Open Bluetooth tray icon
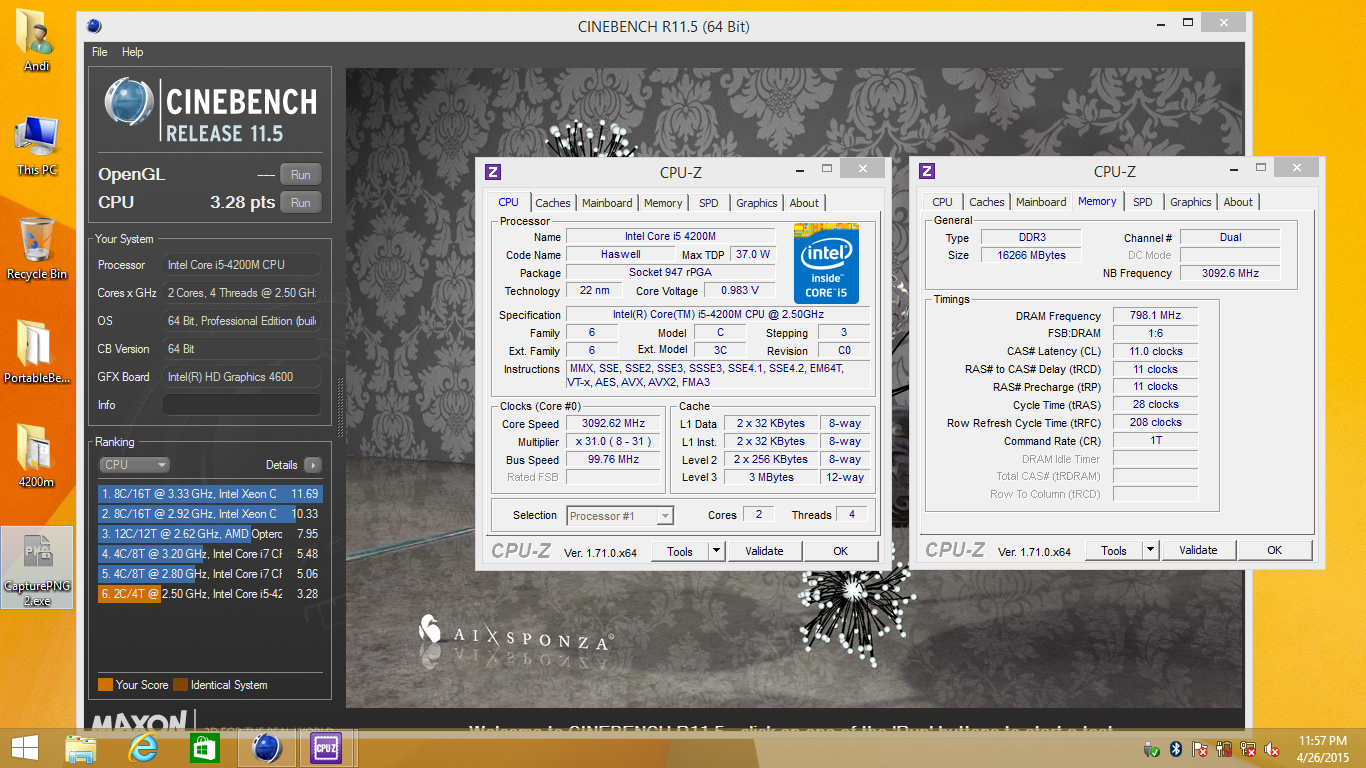Image resolution: width=1366 pixels, height=768 pixels. click(x=1177, y=749)
